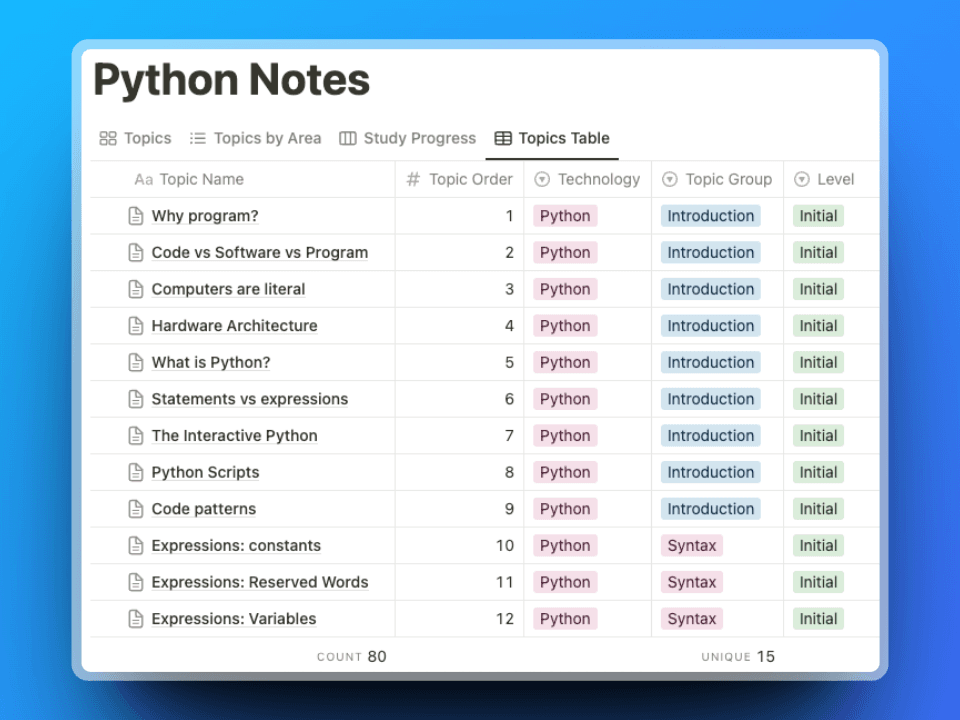Click the list icon beside Topics by Area
Image resolution: width=960 pixels, height=720 pixels.
coord(197,138)
